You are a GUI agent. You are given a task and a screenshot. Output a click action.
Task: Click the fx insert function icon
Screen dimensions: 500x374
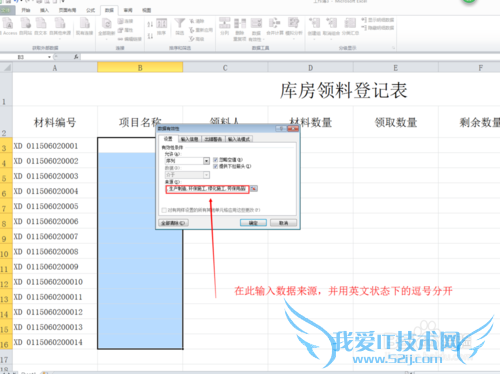tap(76, 57)
